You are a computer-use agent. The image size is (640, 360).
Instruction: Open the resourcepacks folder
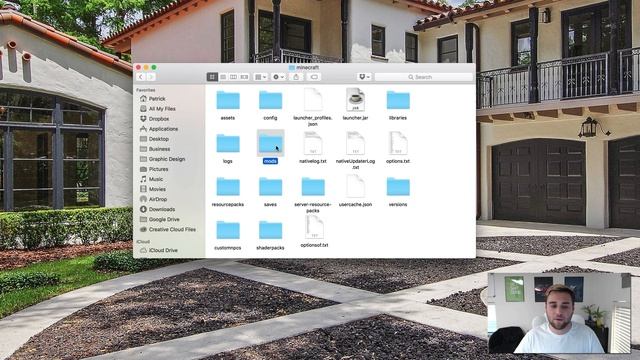point(228,187)
